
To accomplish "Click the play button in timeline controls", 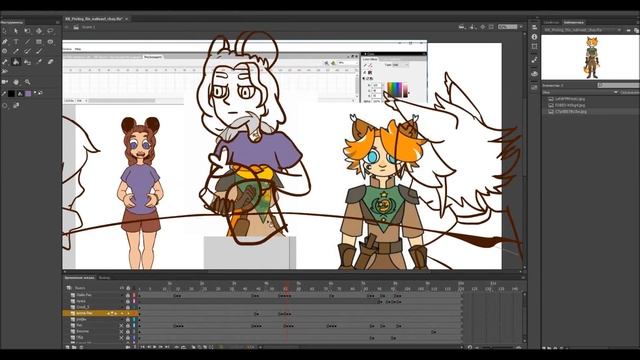I will pos(155,347).
